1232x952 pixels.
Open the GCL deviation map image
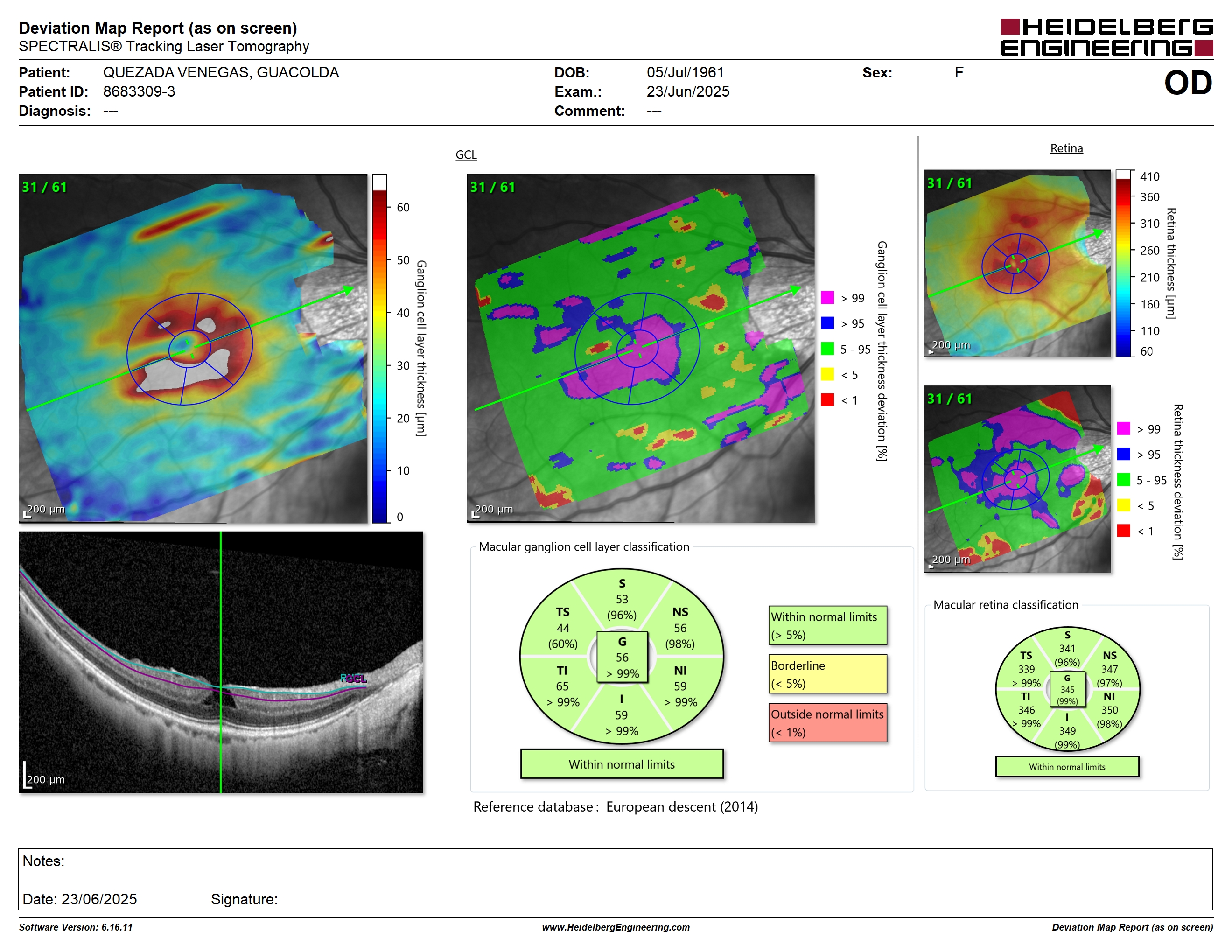click(x=641, y=349)
